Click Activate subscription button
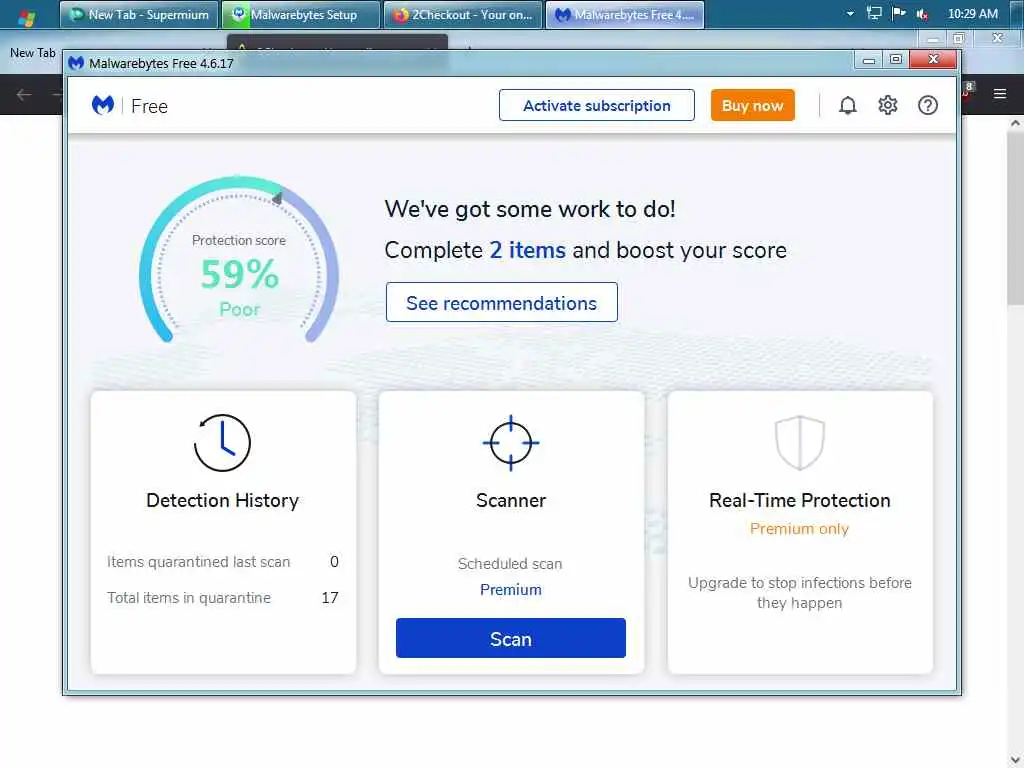The width and height of the screenshot is (1024, 768). 596,105
